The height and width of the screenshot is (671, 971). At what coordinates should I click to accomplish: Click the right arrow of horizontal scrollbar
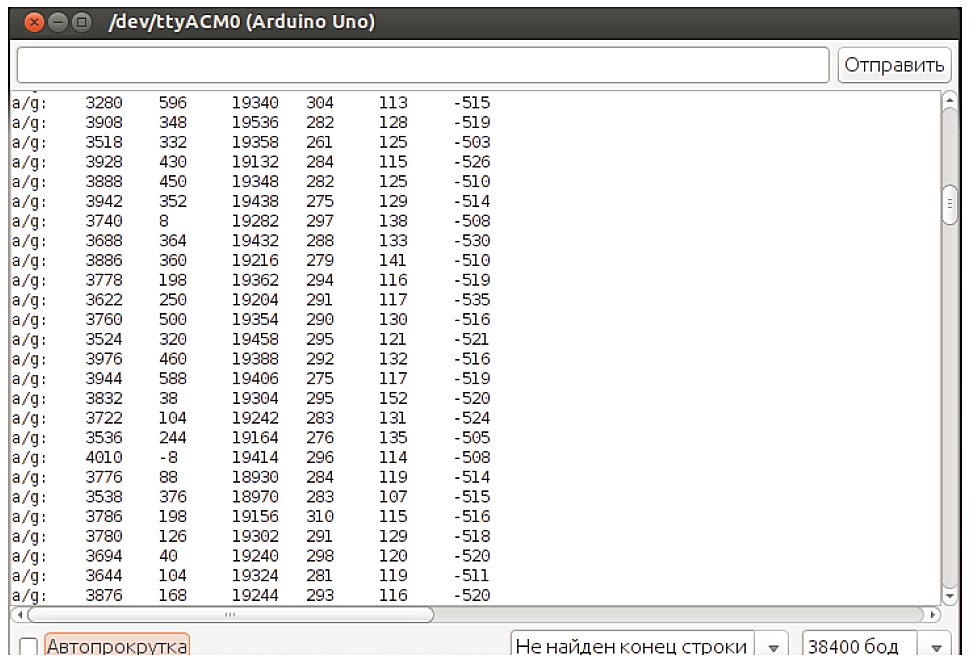(935, 614)
